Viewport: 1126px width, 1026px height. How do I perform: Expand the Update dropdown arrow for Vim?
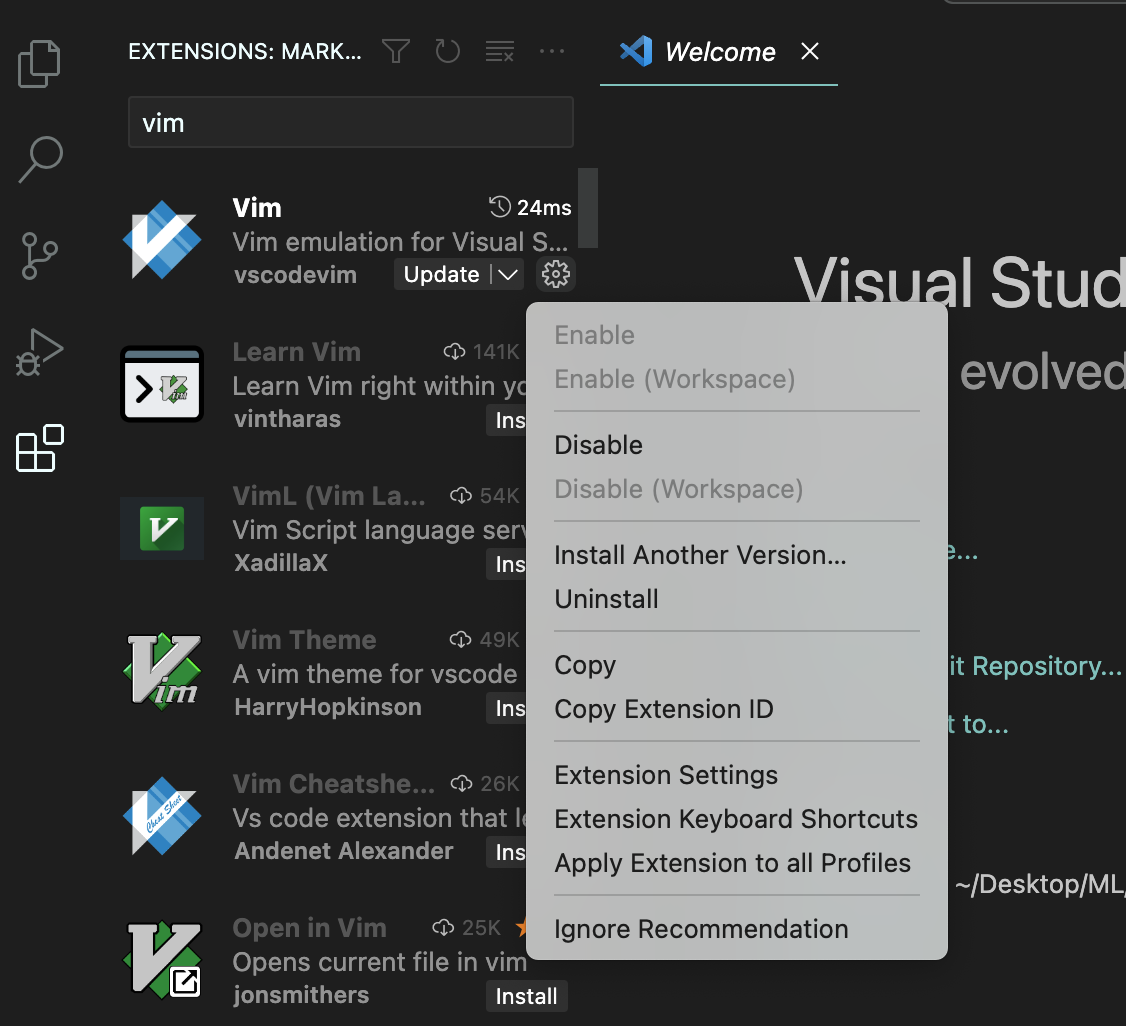tap(508, 274)
